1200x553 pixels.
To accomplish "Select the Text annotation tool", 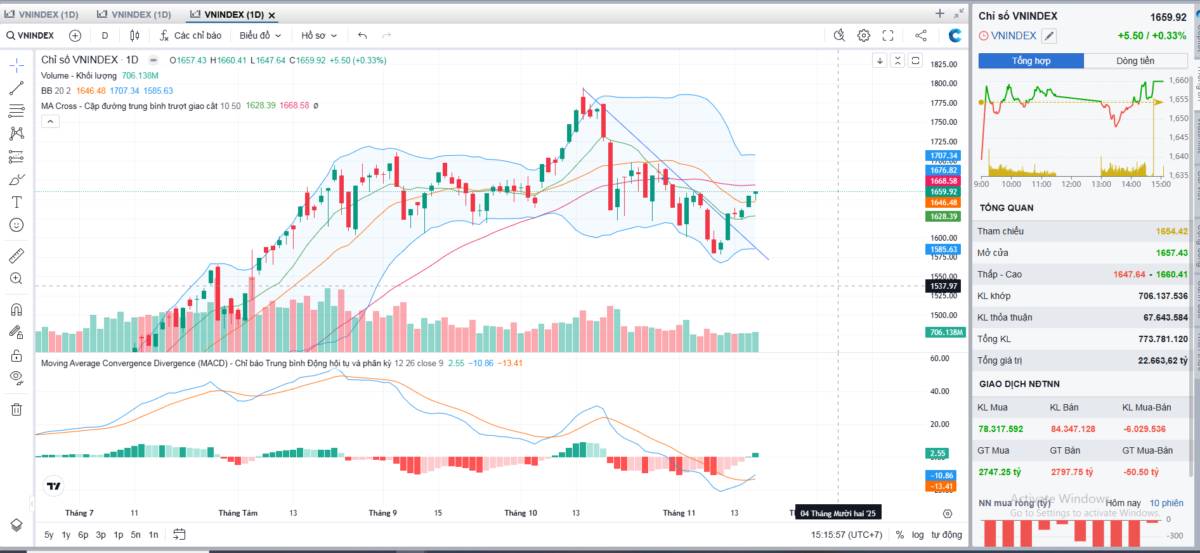I will tap(16, 202).
